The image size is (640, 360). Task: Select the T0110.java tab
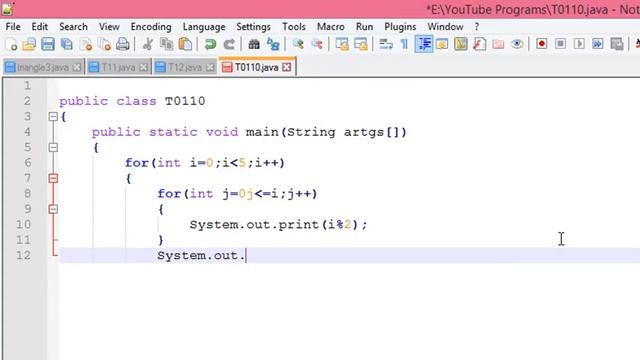click(257, 67)
